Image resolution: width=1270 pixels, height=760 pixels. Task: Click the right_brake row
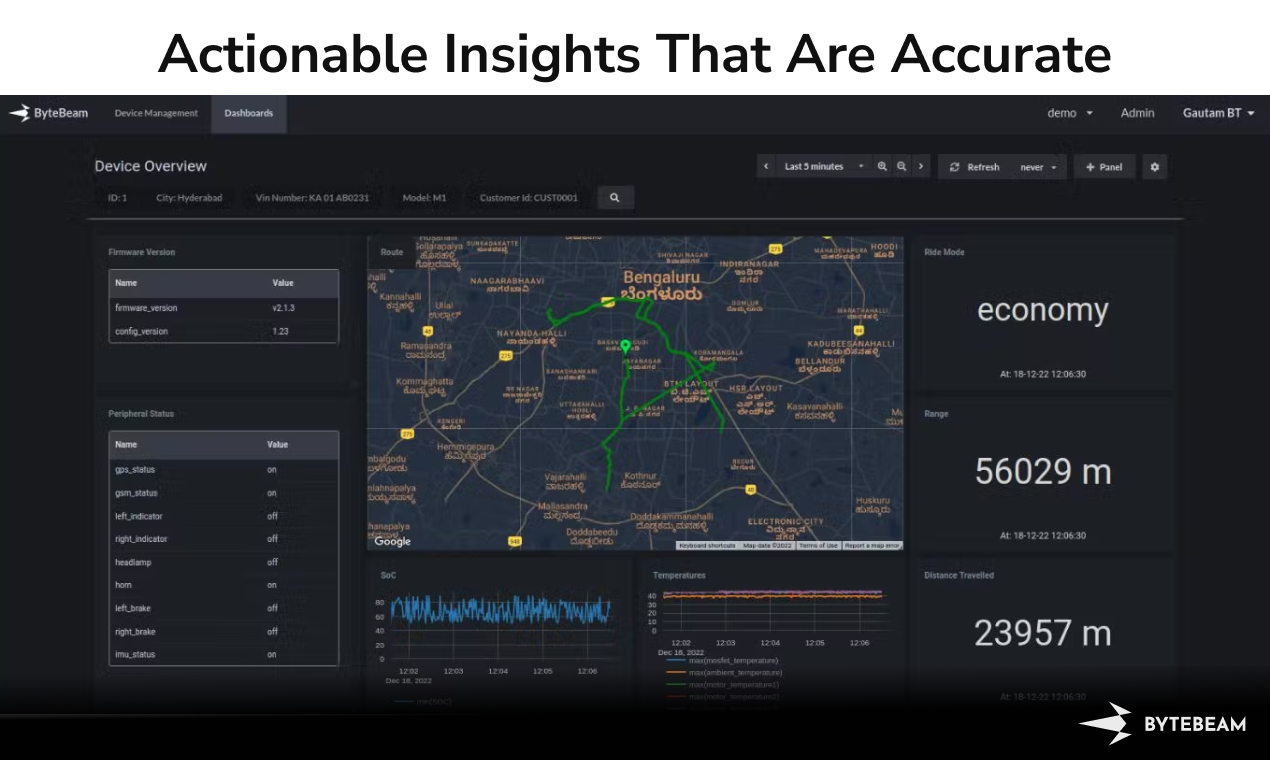coord(224,631)
